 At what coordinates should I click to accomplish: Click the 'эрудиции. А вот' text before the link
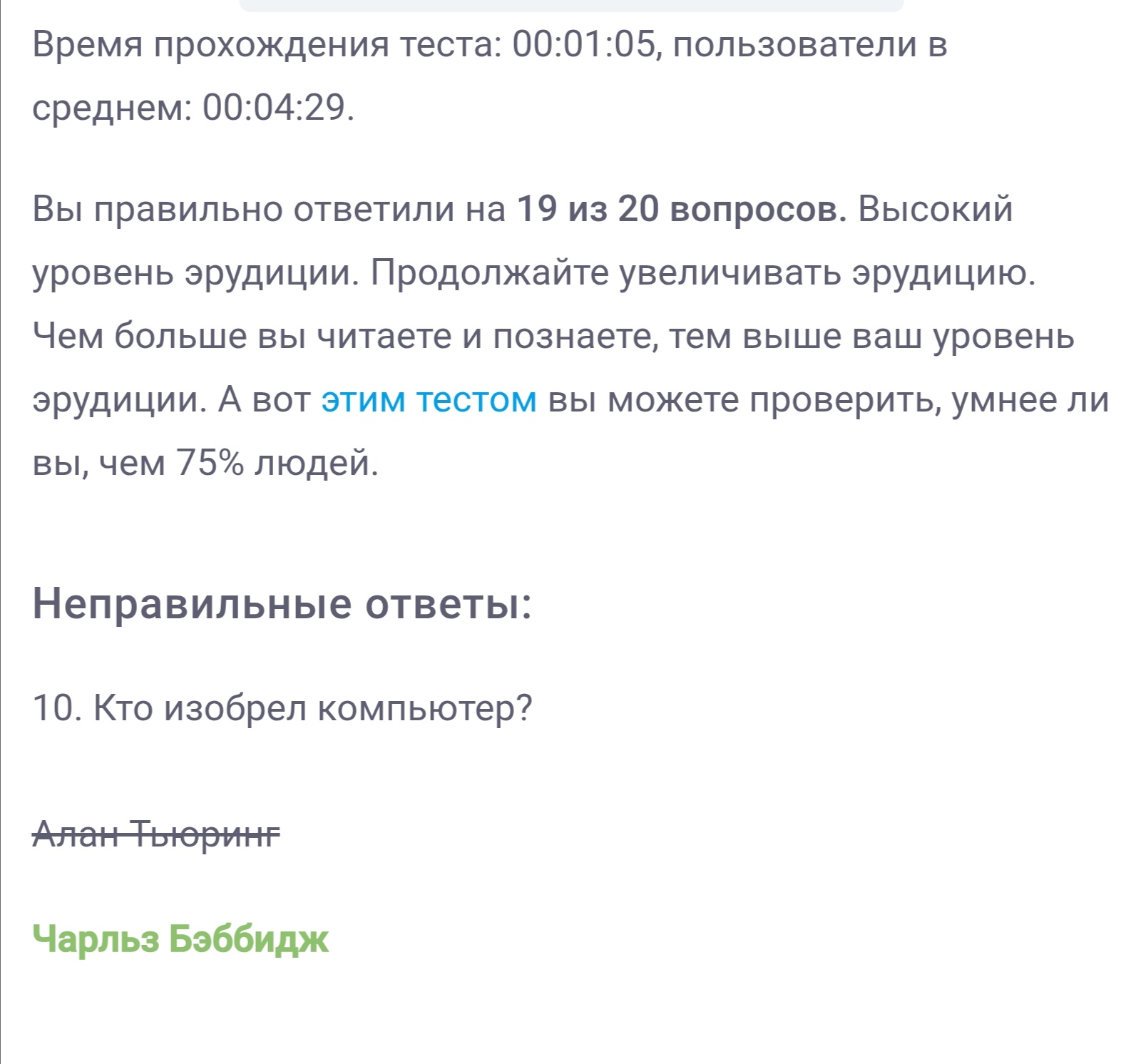(x=171, y=399)
